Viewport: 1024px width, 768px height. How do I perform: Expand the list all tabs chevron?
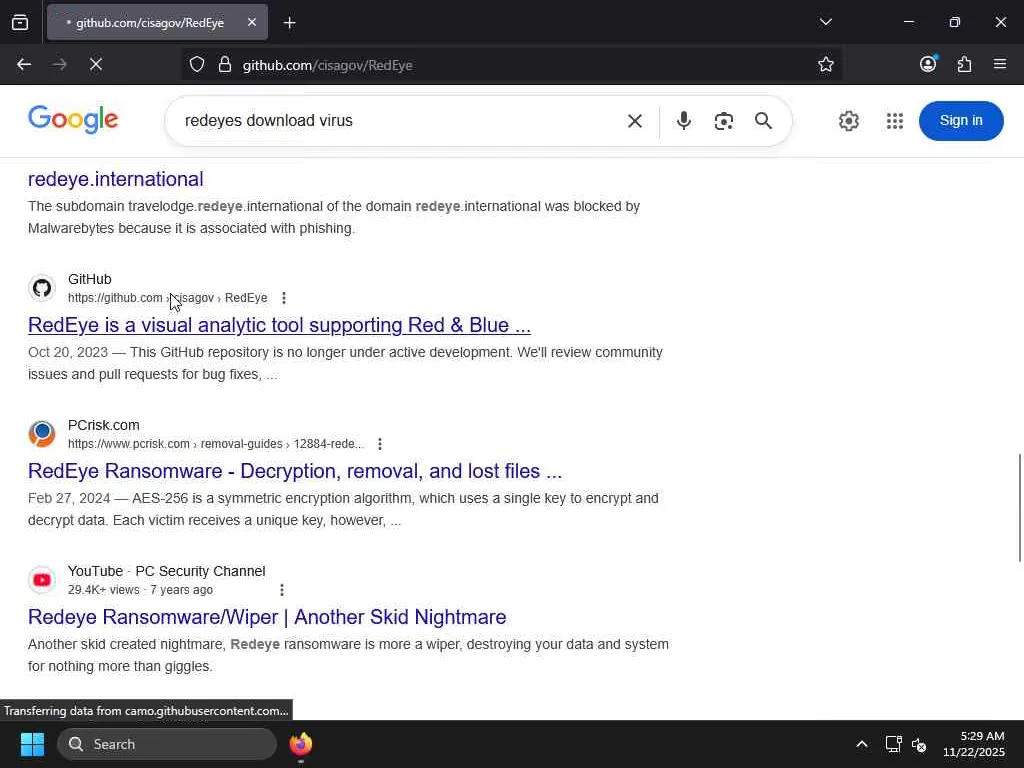825,22
